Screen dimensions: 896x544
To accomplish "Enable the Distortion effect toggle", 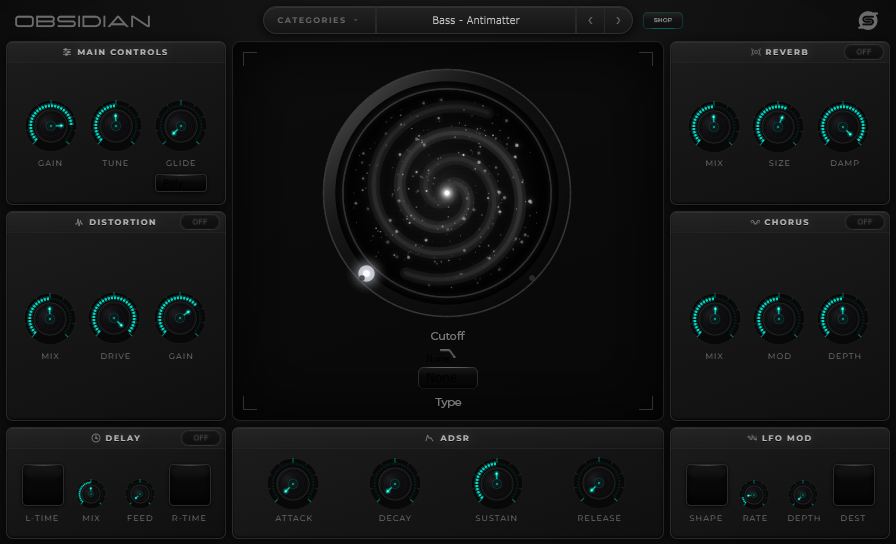I will [200, 222].
